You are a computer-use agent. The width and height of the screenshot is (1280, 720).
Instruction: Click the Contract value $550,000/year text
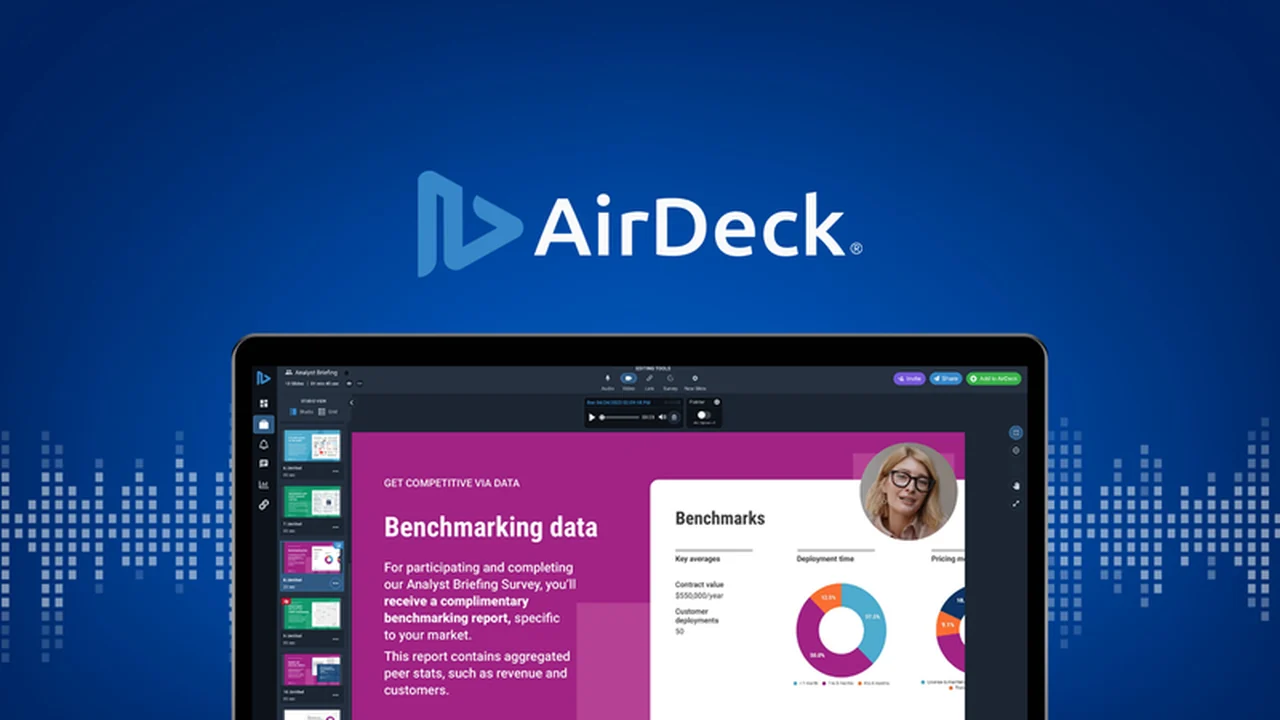coord(699,590)
